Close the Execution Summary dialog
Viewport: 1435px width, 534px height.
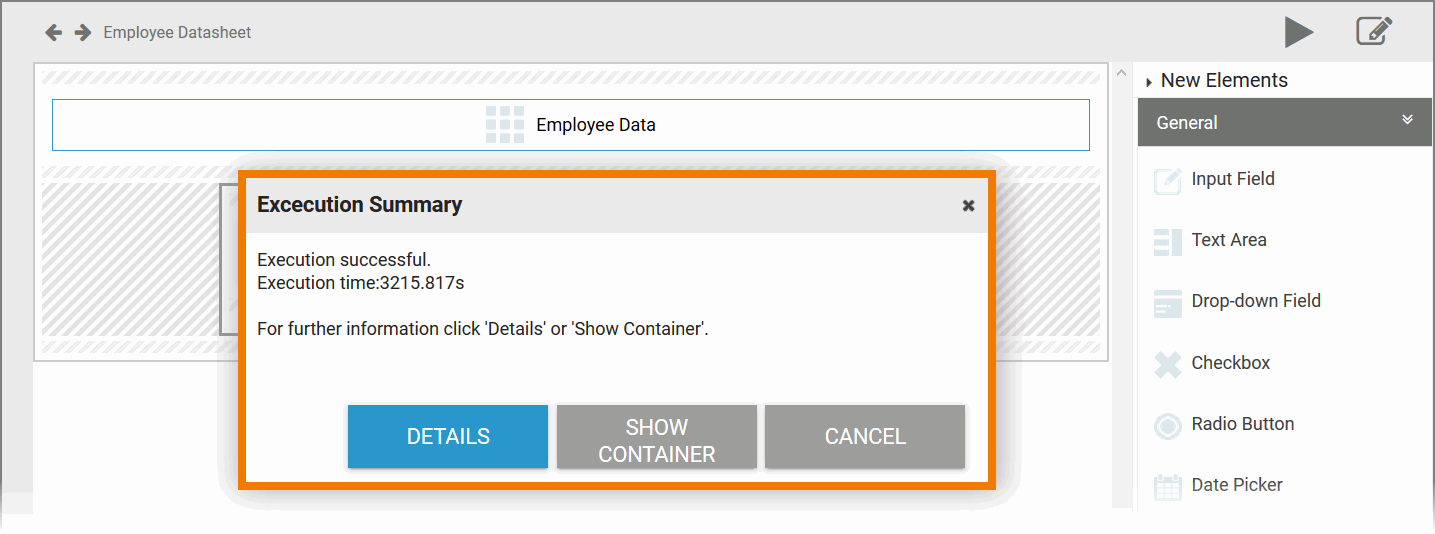(x=968, y=205)
